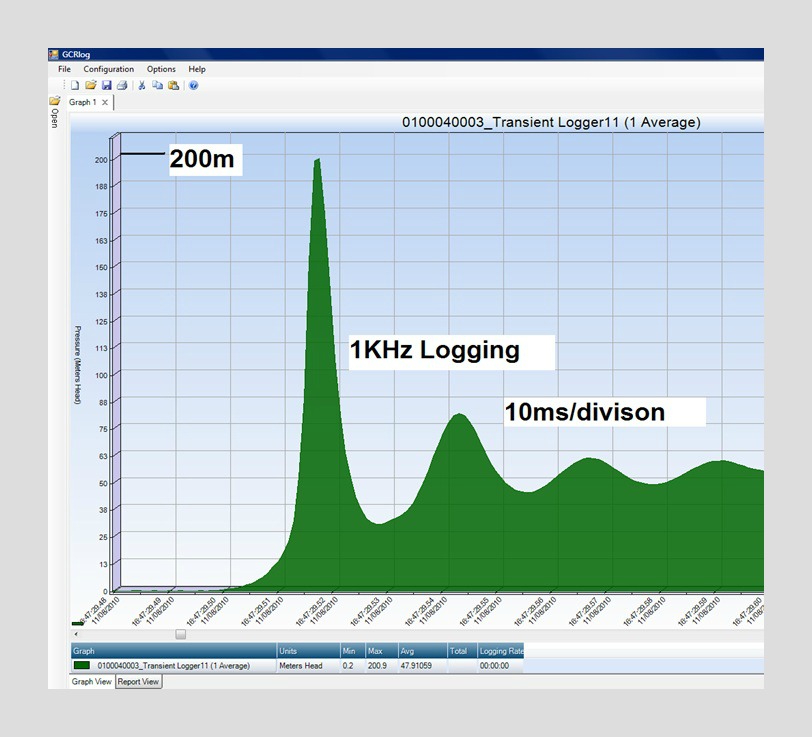The height and width of the screenshot is (737, 812).
Task: Click the New file toolbar icon
Action: pos(75,86)
